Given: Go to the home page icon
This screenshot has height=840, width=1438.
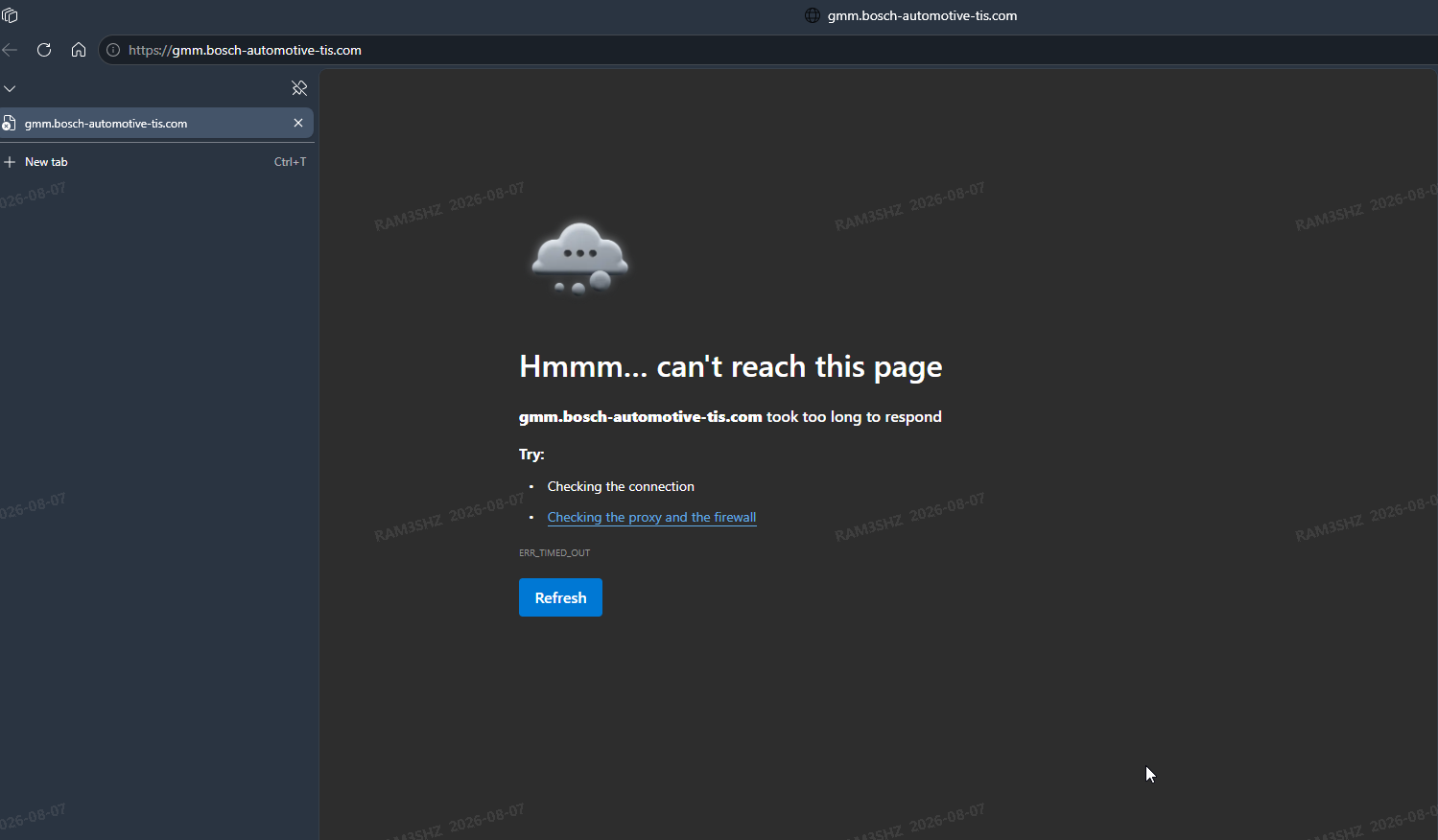Looking at the screenshot, I should (x=79, y=50).
